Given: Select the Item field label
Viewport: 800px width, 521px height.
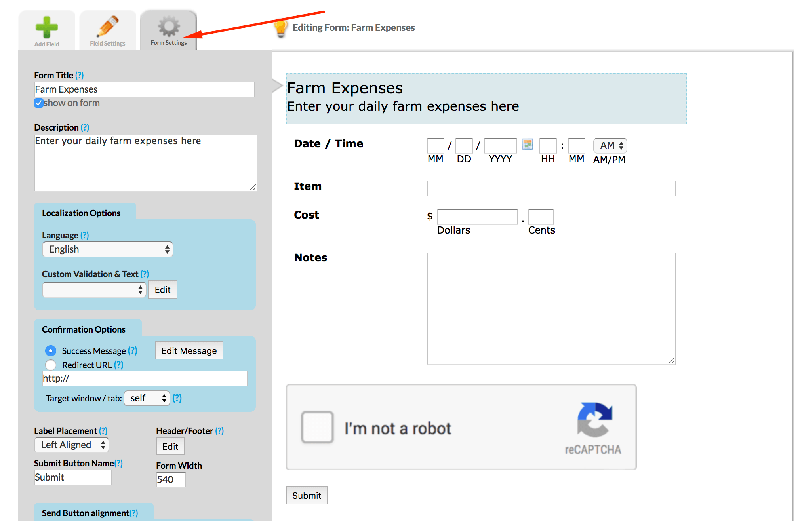Looking at the screenshot, I should (x=308, y=186).
